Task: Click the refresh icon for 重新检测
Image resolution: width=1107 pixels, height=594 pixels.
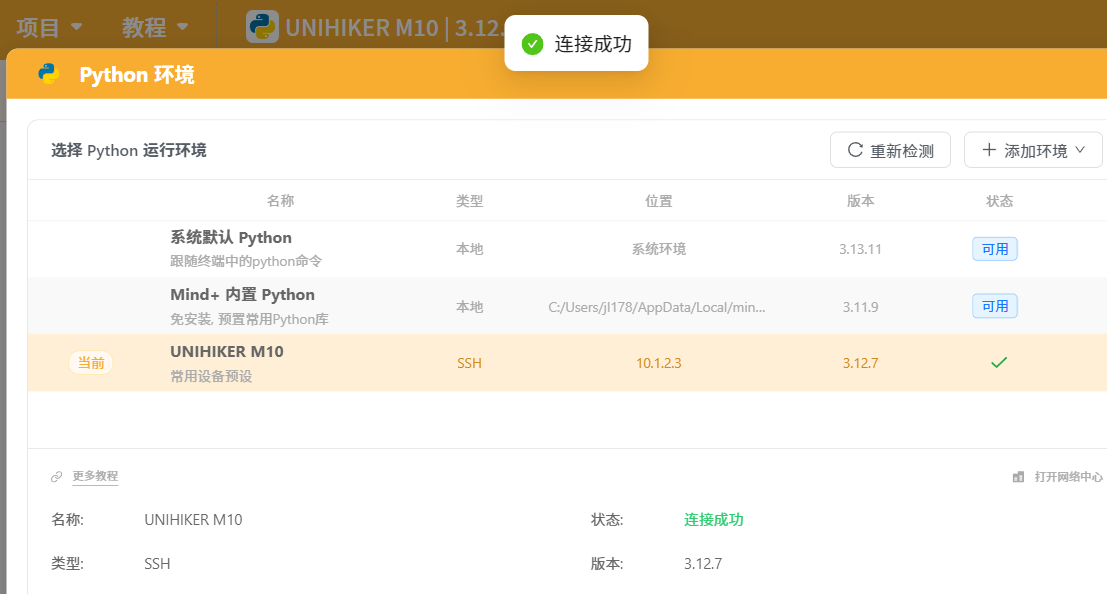Action: (x=855, y=150)
